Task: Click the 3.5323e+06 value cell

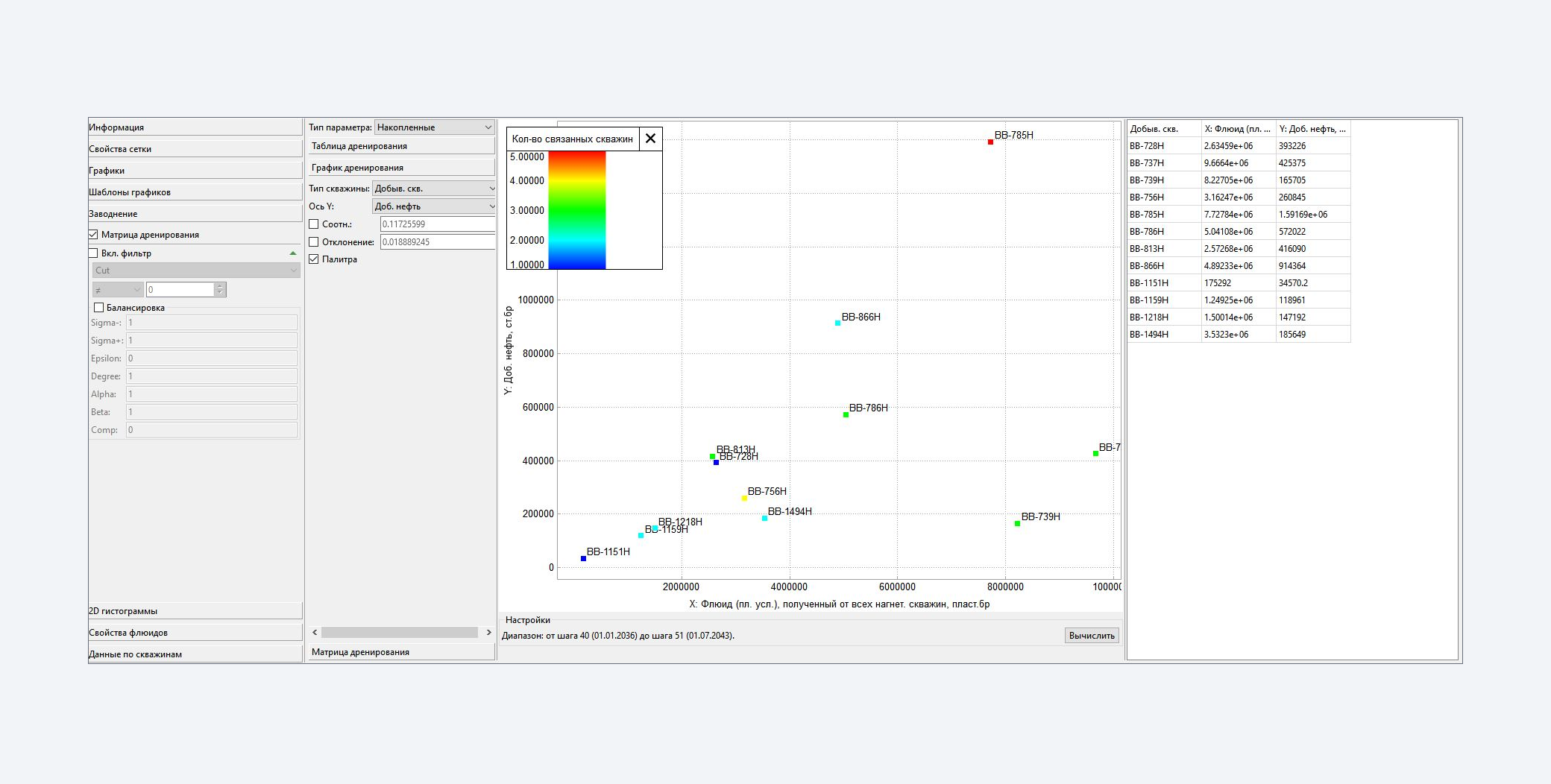Action: point(1239,335)
